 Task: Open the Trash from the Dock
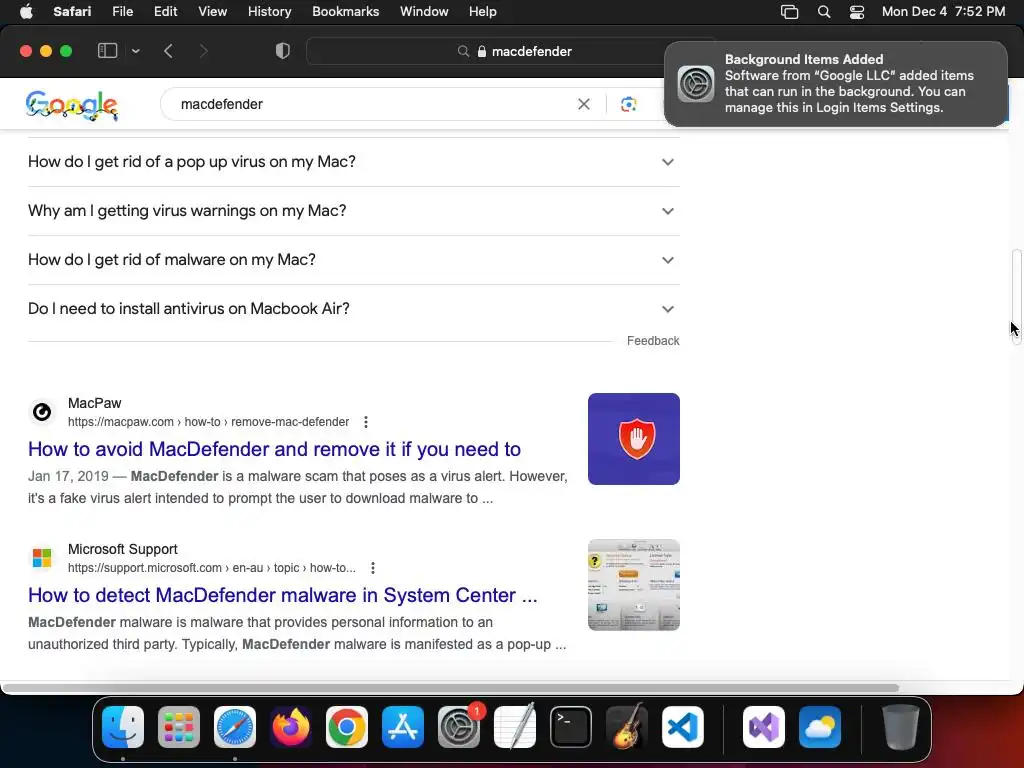pos(901,727)
